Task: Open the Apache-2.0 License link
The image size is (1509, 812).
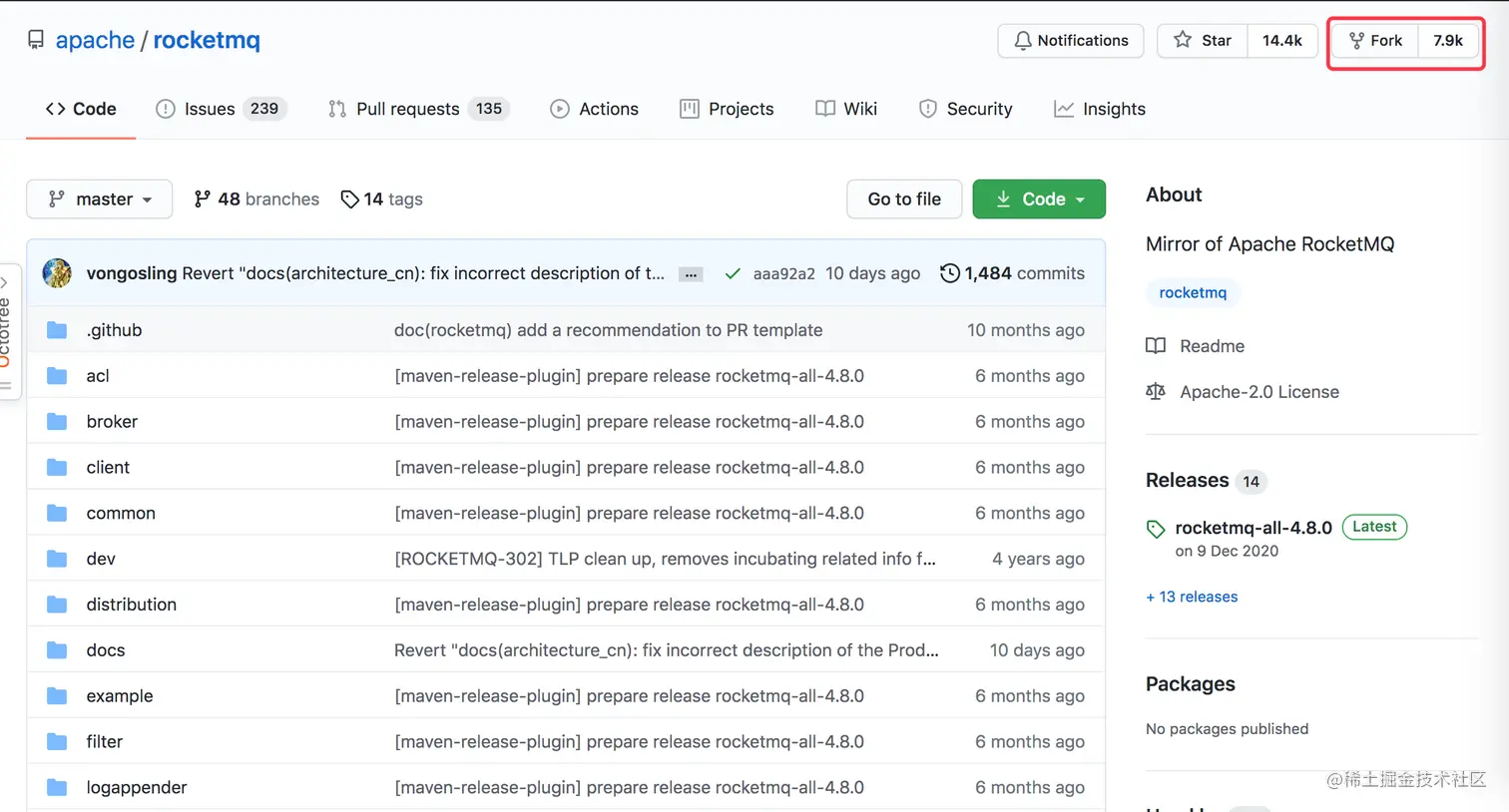Action: click(x=1259, y=392)
